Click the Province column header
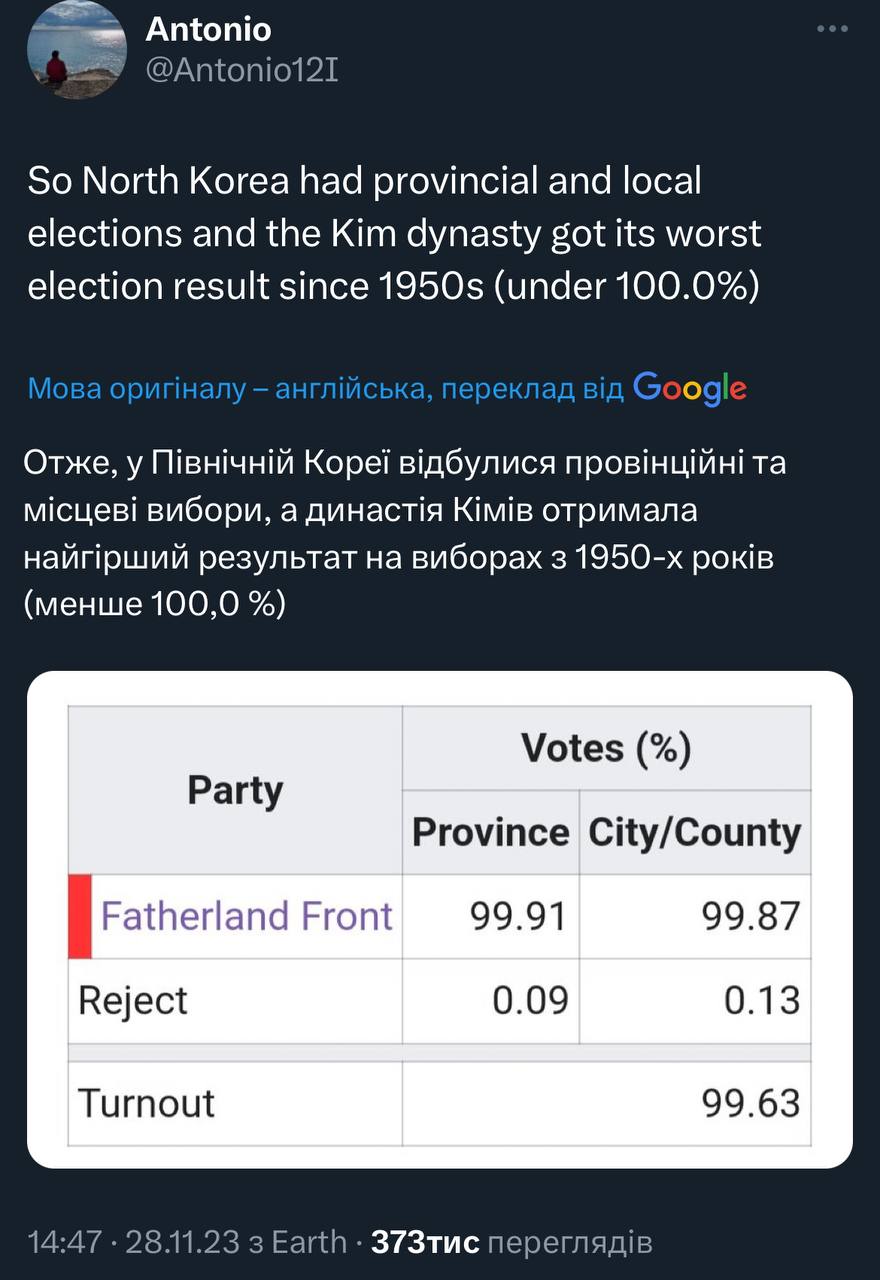The width and height of the screenshot is (880, 1280). pos(490,832)
